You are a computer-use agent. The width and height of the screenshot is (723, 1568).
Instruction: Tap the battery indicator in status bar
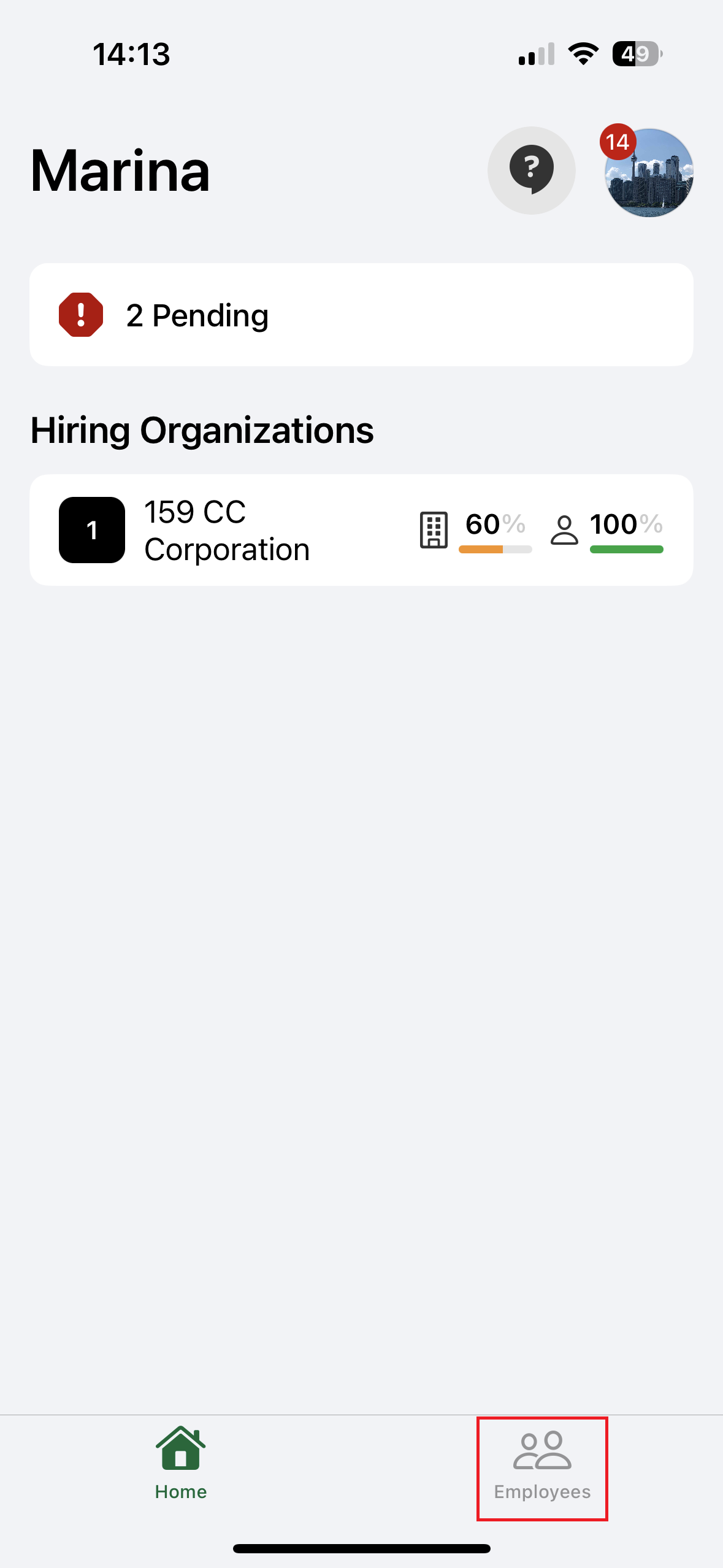pyautogui.click(x=637, y=54)
